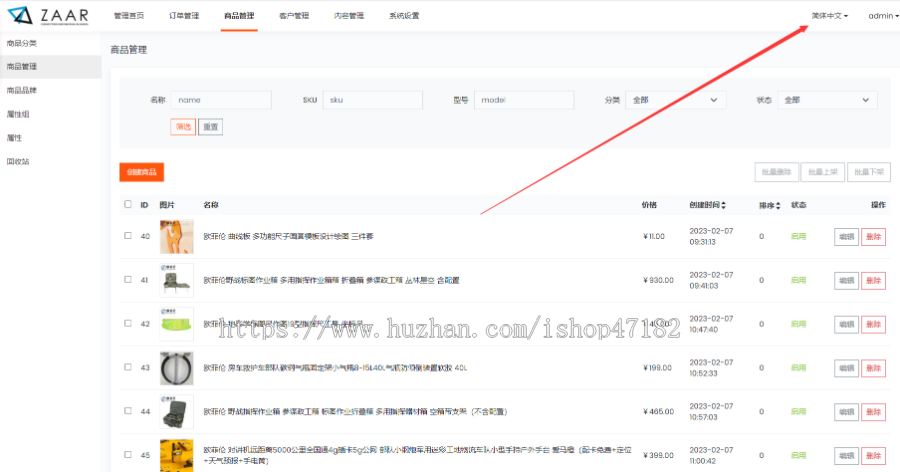
Task: Delete product ID 43
Action: pyautogui.click(x=874, y=368)
